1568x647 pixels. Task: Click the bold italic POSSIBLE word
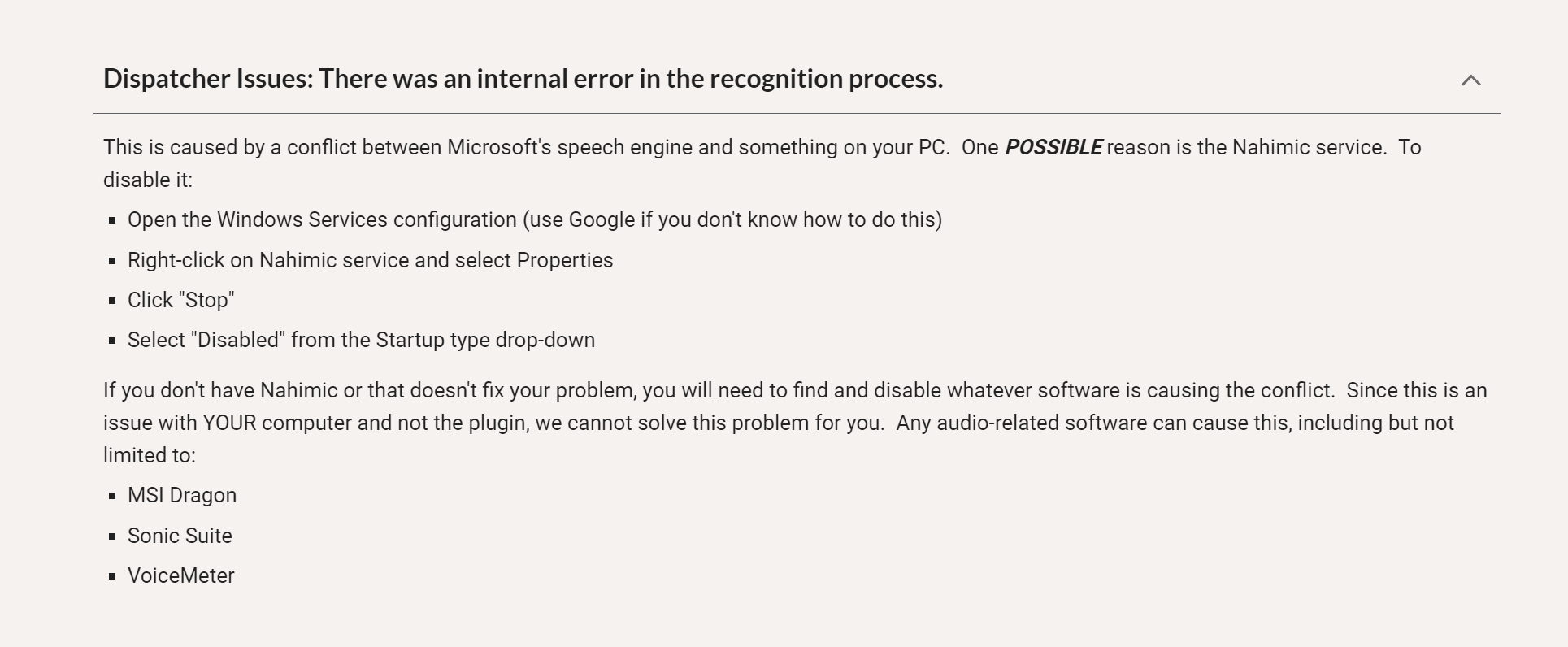coord(1053,148)
